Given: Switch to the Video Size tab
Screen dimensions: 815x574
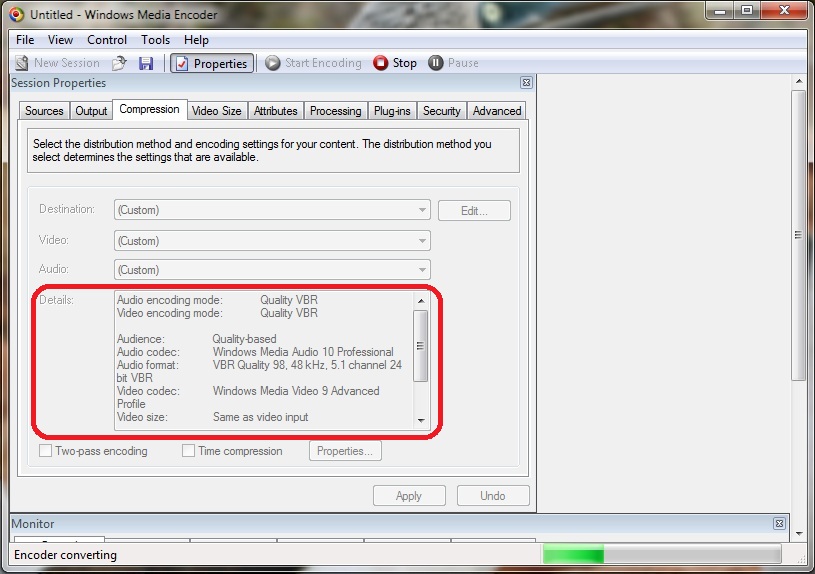Looking at the screenshot, I should pyautogui.click(x=217, y=111).
